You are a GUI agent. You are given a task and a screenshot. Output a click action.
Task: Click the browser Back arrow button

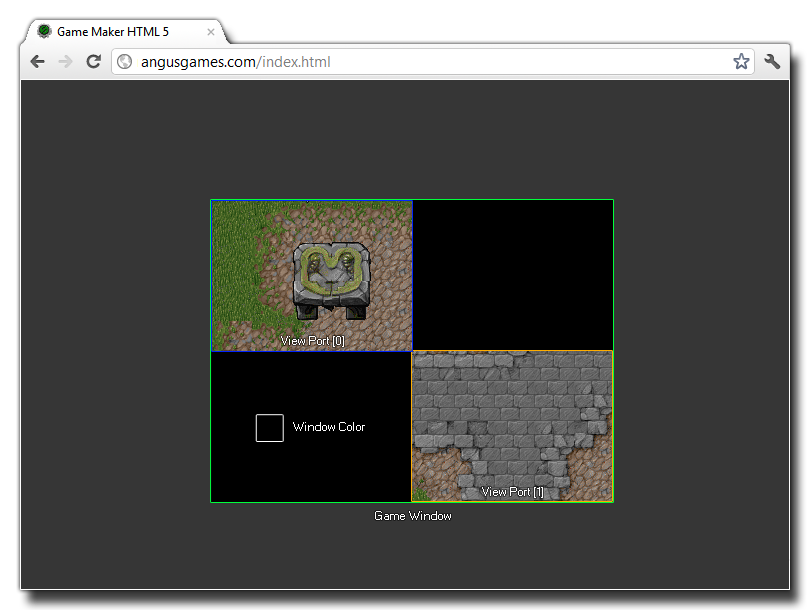tap(37, 62)
